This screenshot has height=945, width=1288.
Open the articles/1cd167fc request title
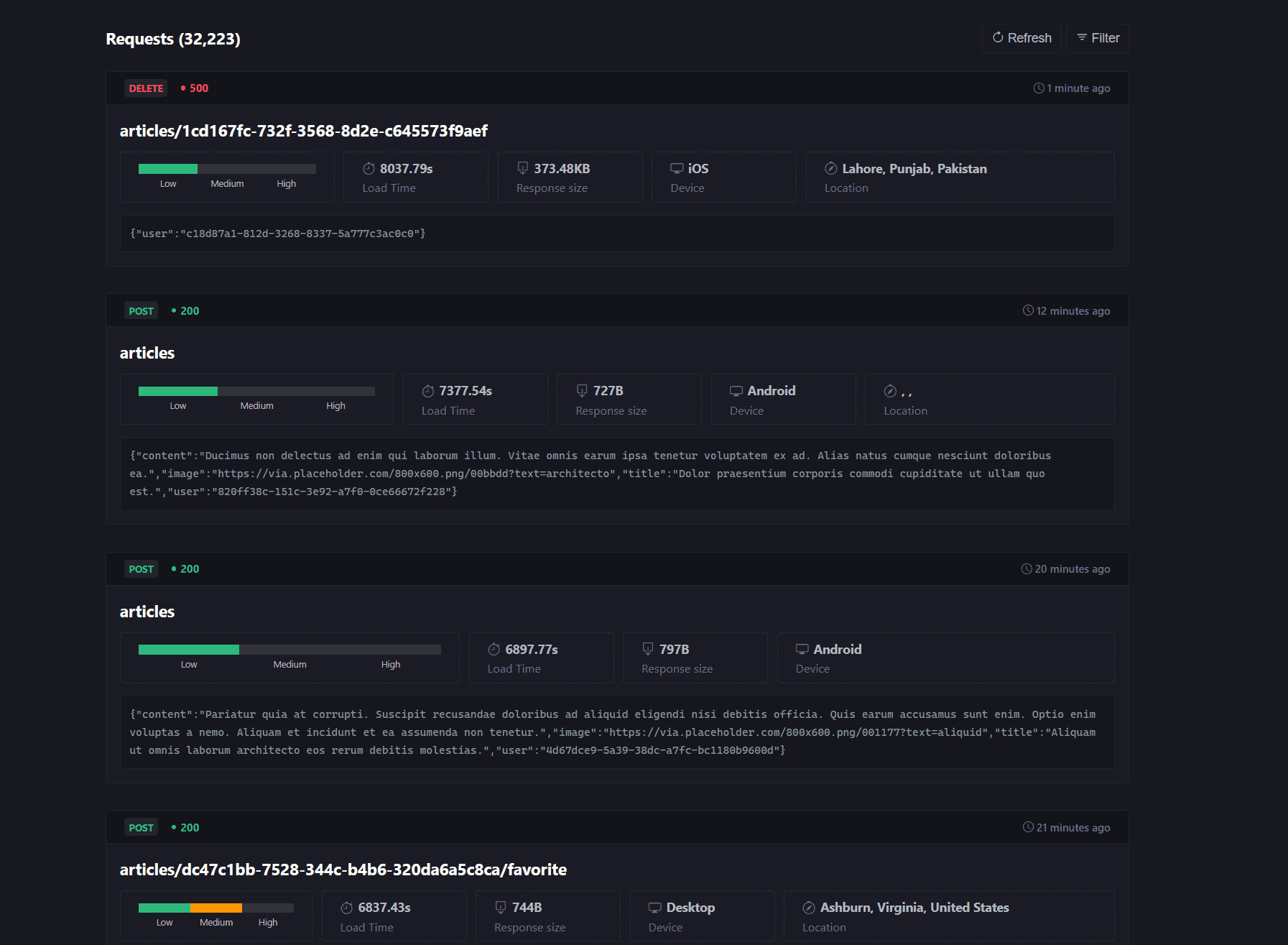pyautogui.click(x=303, y=131)
